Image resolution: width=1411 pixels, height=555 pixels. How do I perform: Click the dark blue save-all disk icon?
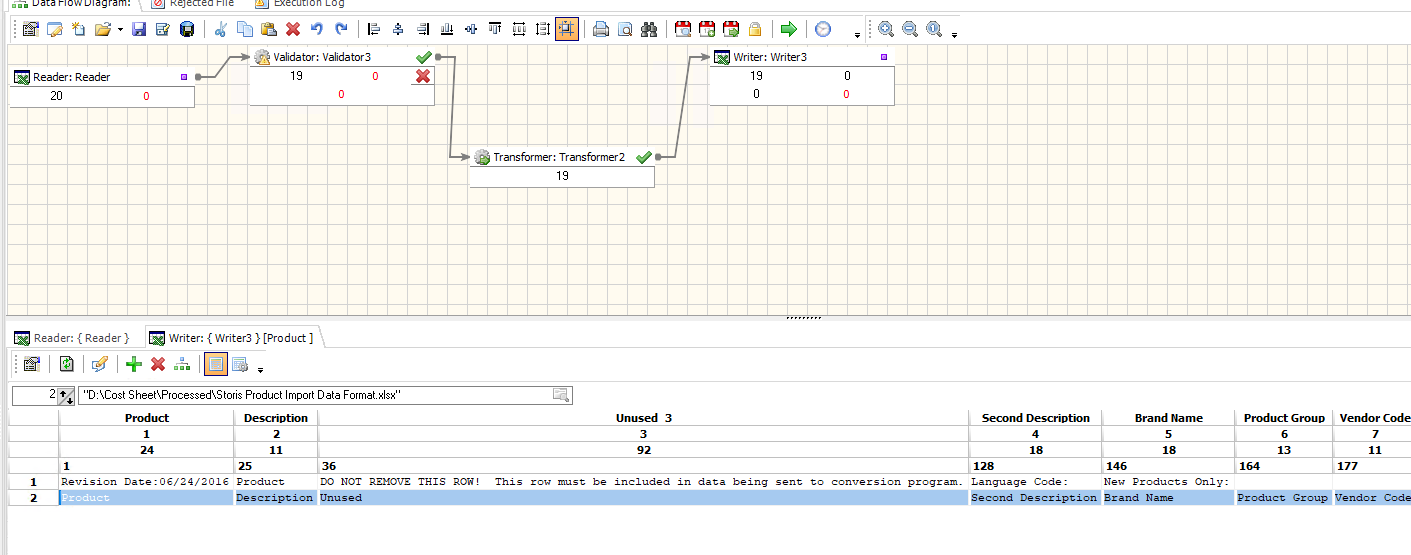coord(186,29)
